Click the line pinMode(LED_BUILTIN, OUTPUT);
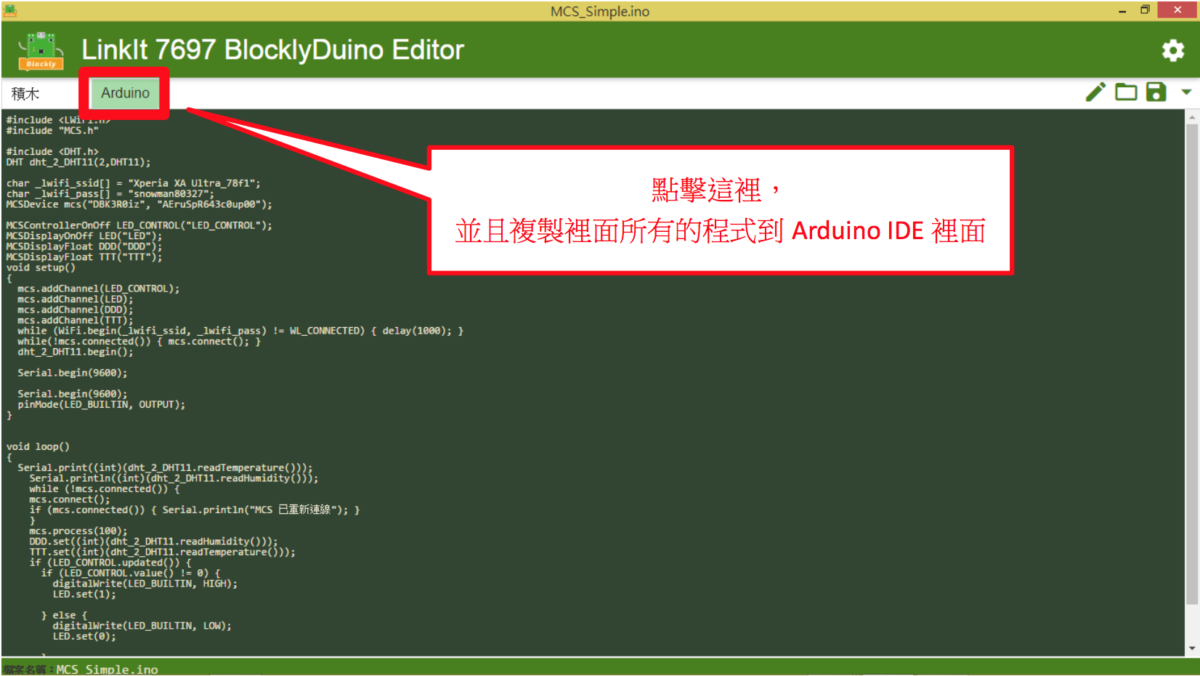 pyautogui.click(x=101, y=405)
